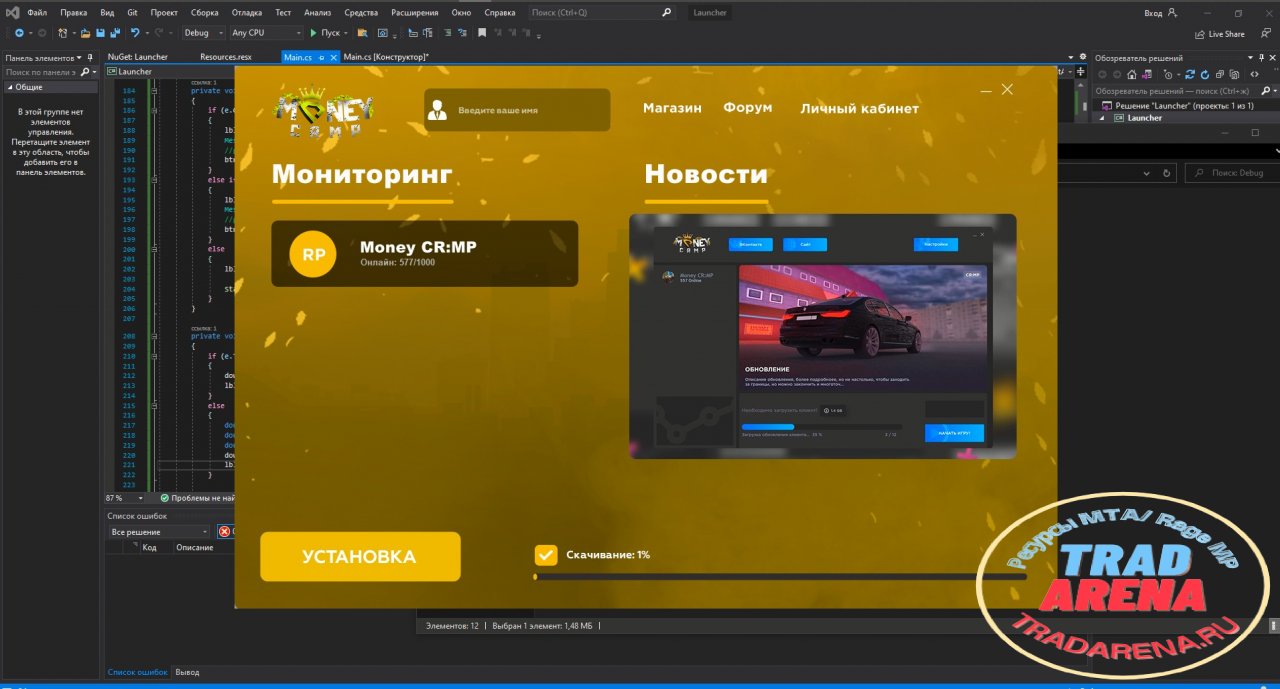
Task: Click the navigate backward arrow in toolbar
Action: point(18,33)
